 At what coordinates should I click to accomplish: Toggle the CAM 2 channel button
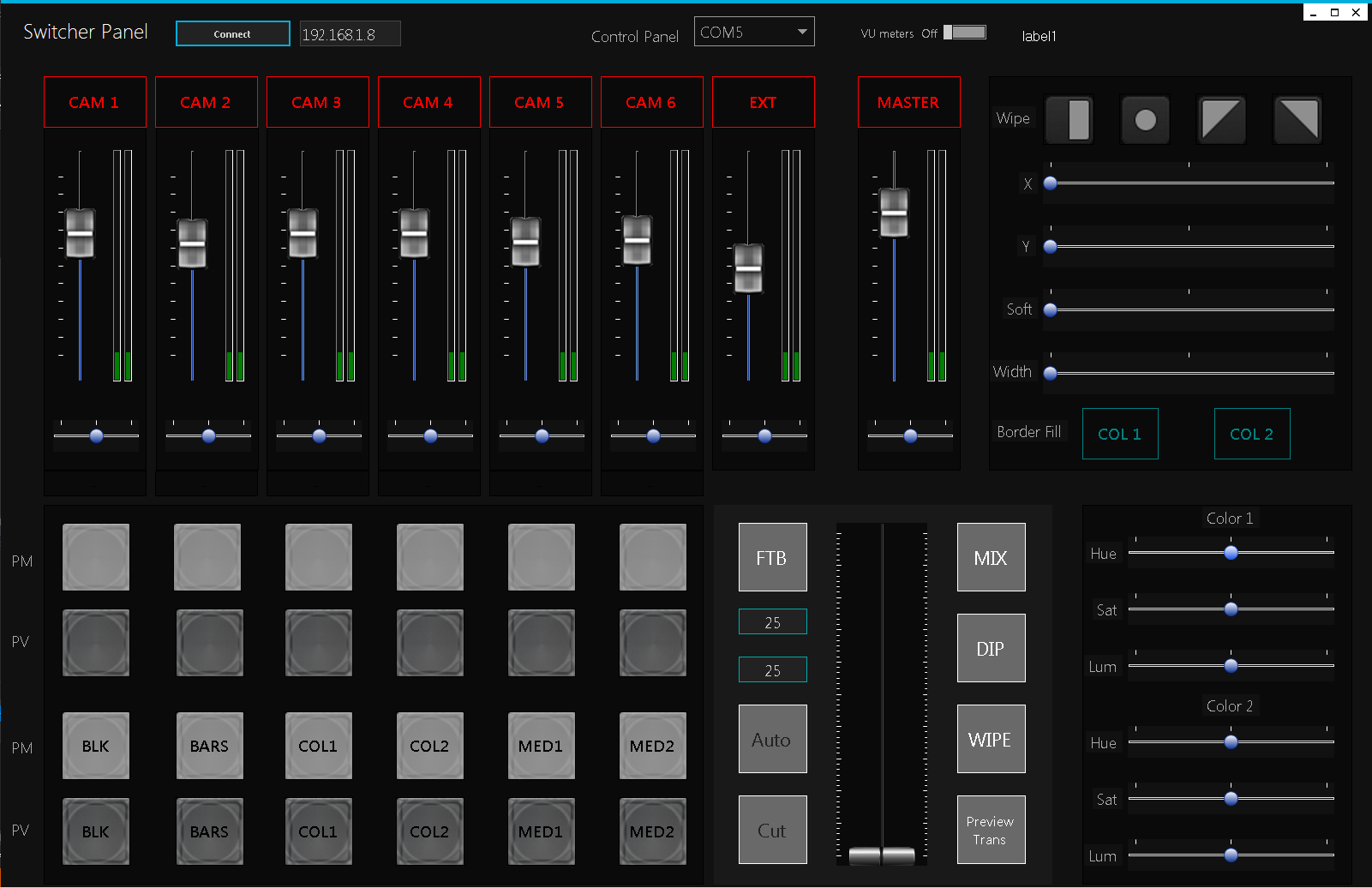pos(207,102)
